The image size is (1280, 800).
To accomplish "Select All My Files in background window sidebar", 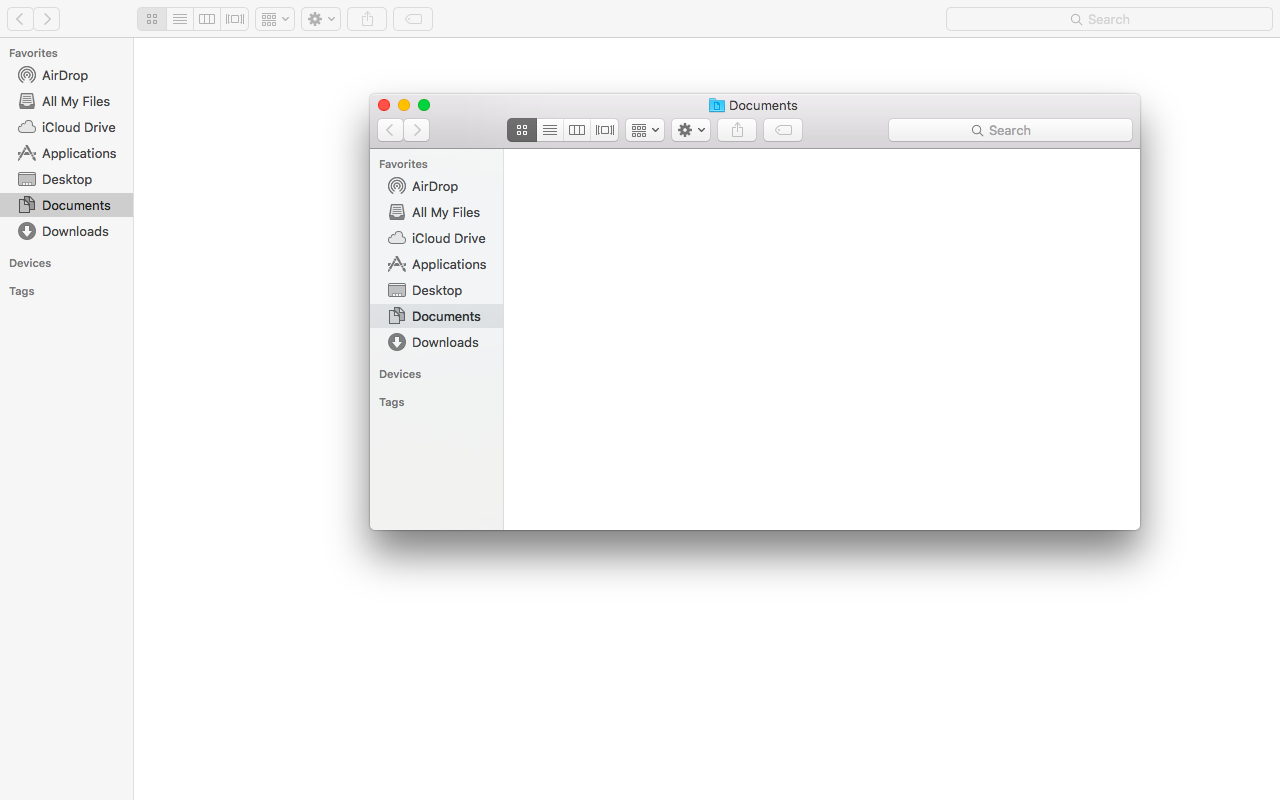I will pyautogui.click(x=66, y=101).
